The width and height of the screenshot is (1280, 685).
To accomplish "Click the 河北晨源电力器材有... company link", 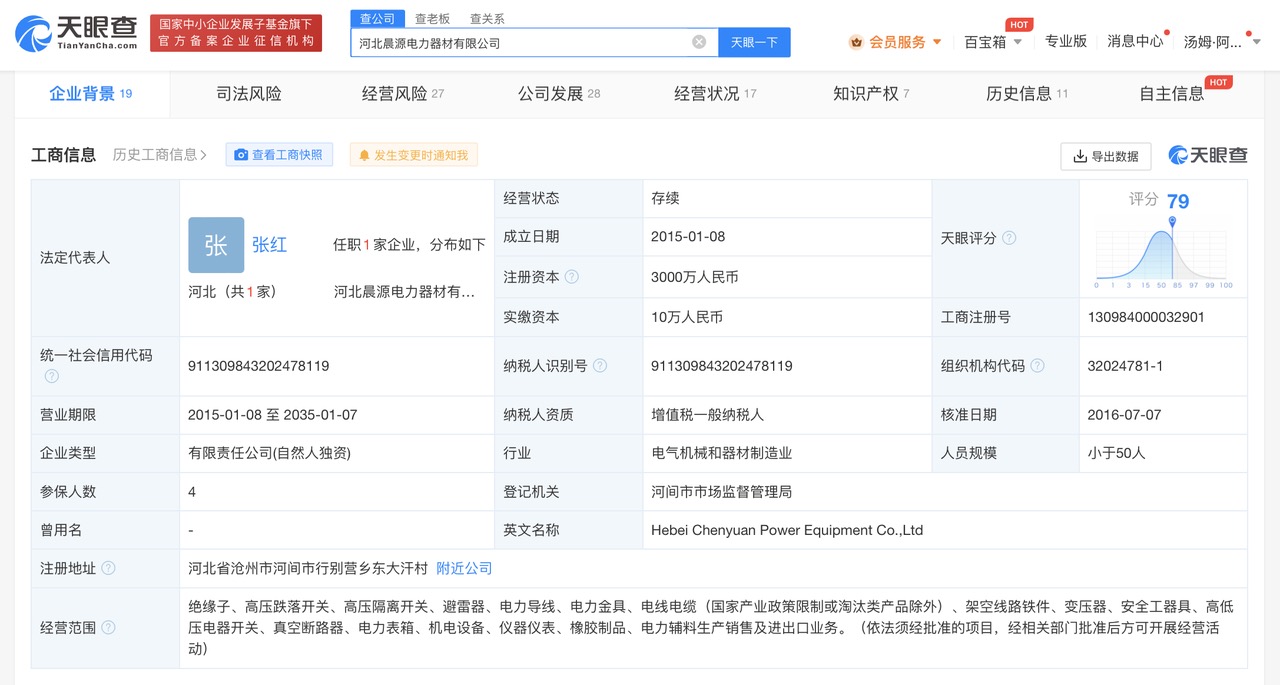I will pyautogui.click(x=404, y=292).
